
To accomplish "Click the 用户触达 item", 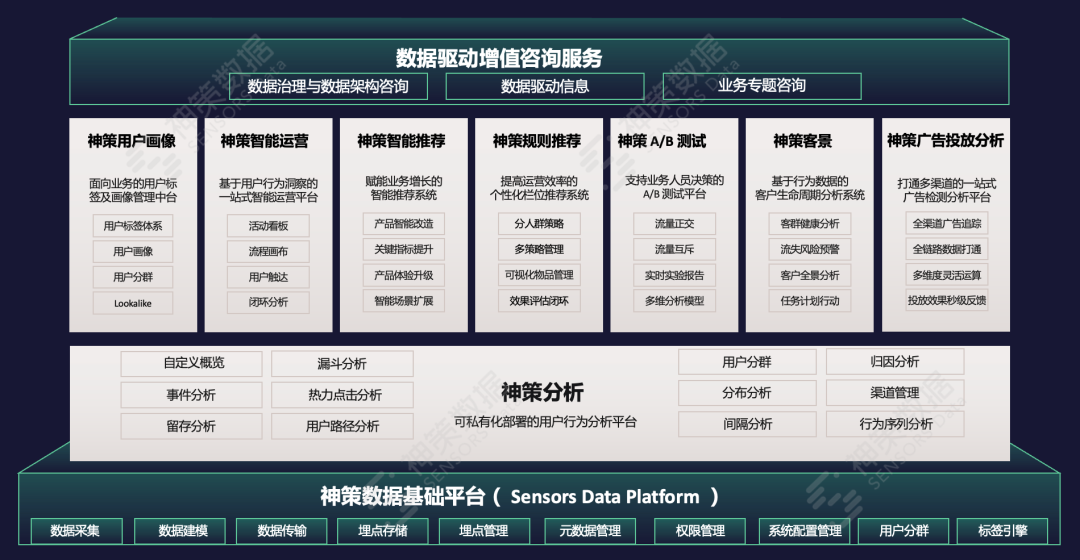I will pyautogui.click(x=269, y=277).
